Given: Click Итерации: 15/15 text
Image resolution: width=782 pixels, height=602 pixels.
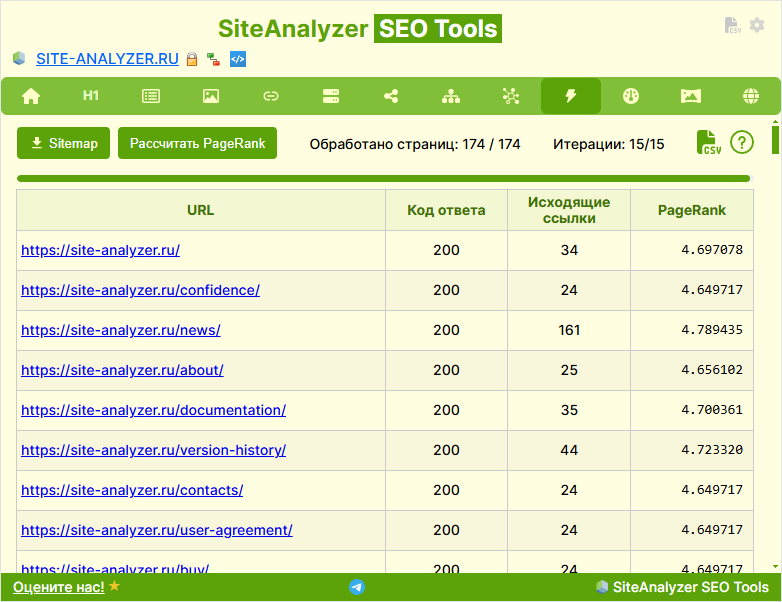Looking at the screenshot, I should point(608,144).
